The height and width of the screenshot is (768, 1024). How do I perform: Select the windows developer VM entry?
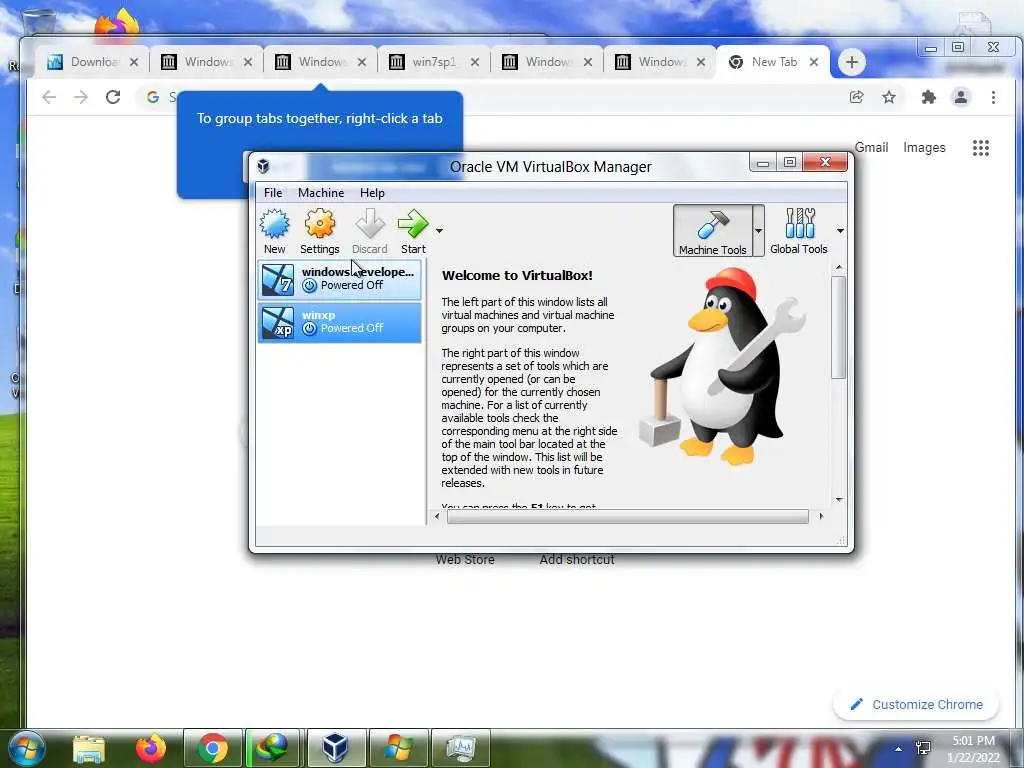tap(340, 279)
